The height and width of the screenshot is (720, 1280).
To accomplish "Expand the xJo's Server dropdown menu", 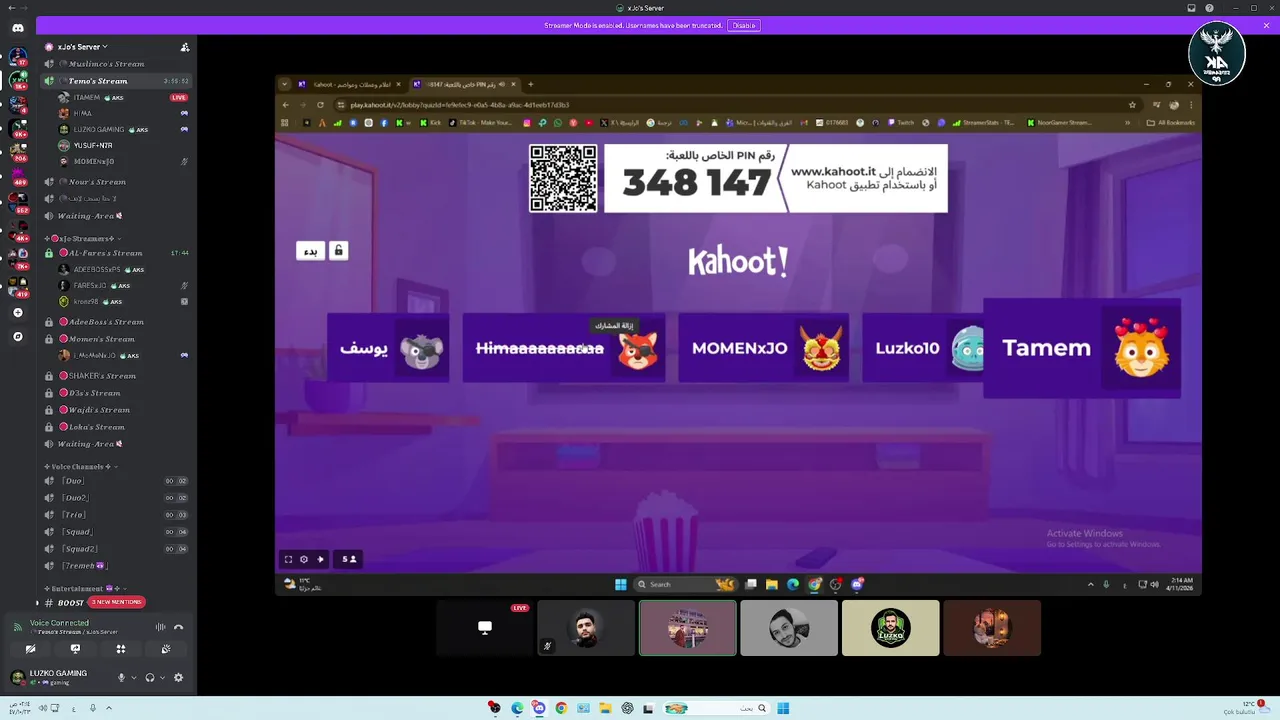I will pyautogui.click(x=105, y=47).
